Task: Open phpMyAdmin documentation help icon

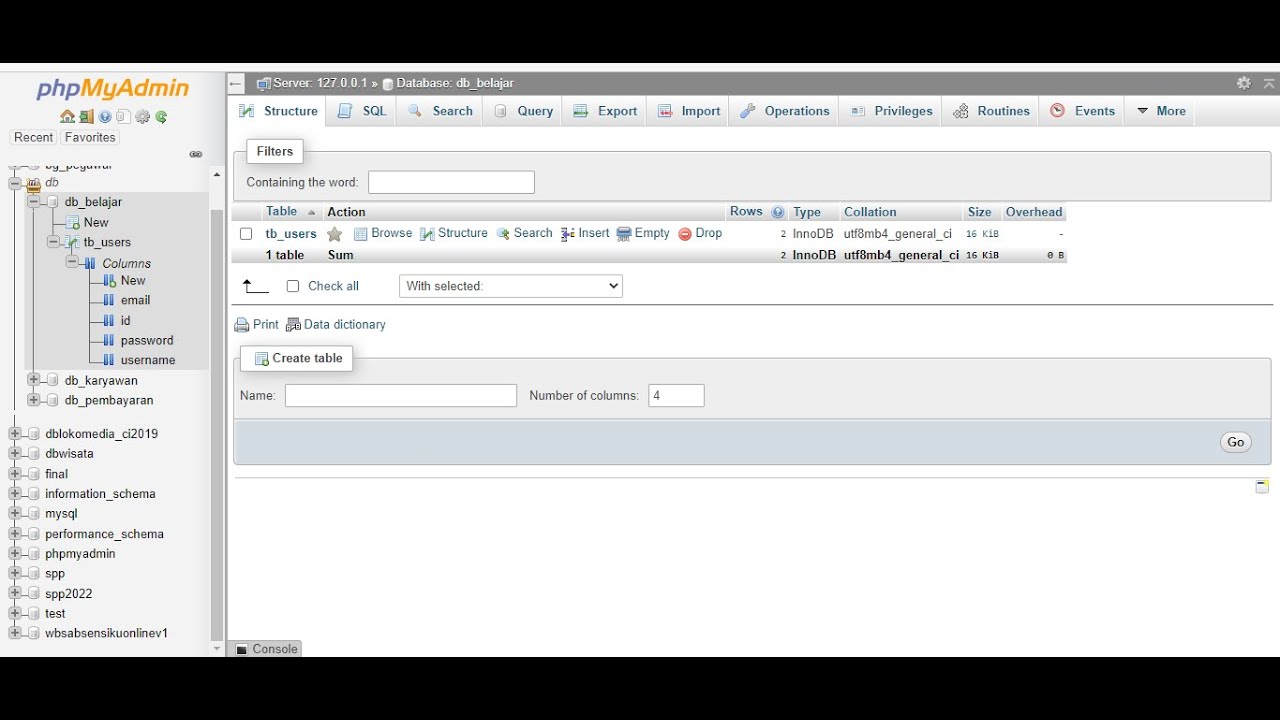Action: [x=105, y=117]
